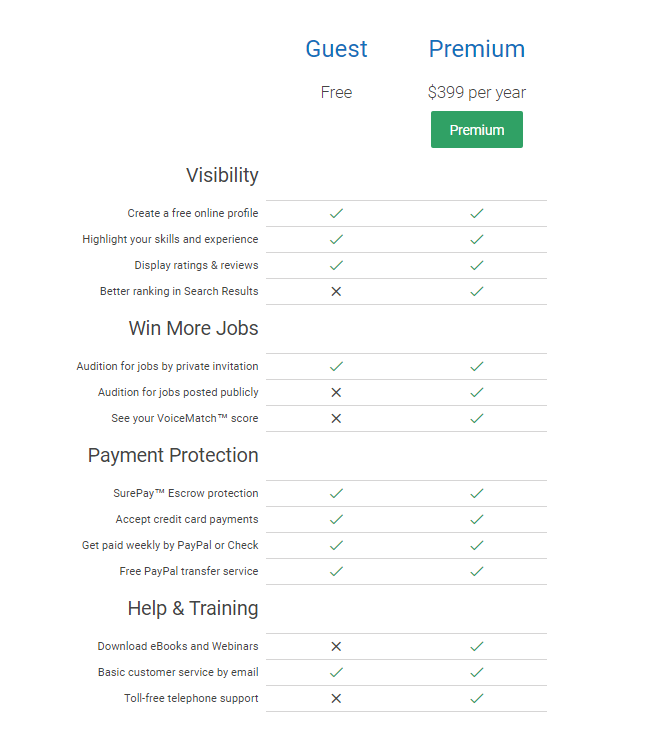
Task: Select the Help & Training section heading
Action: 193,608
